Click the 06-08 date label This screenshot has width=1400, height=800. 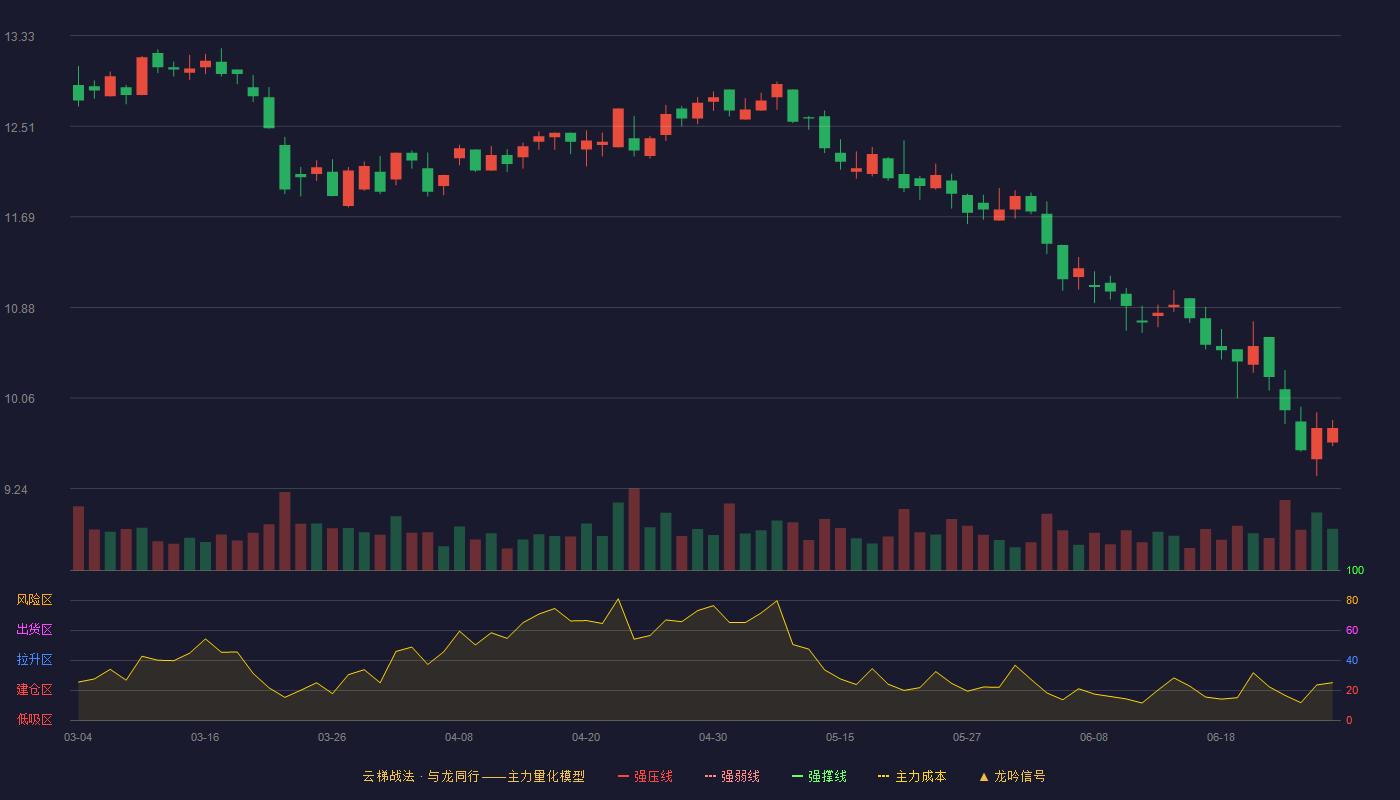pyautogui.click(x=1094, y=737)
